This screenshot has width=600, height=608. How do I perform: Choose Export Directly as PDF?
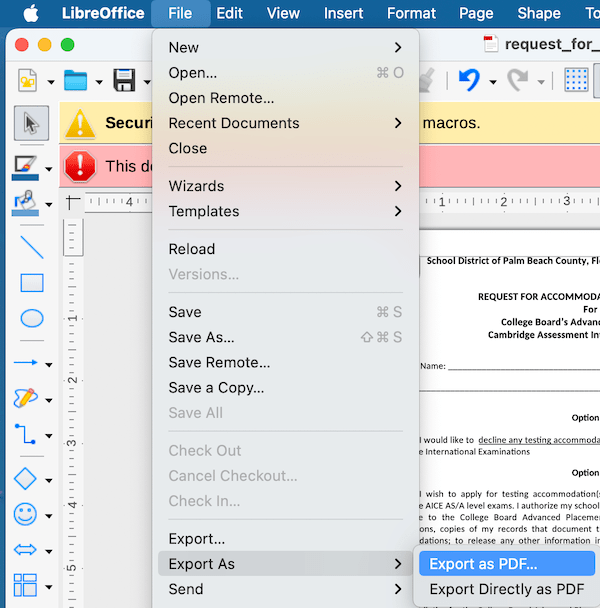click(507, 589)
